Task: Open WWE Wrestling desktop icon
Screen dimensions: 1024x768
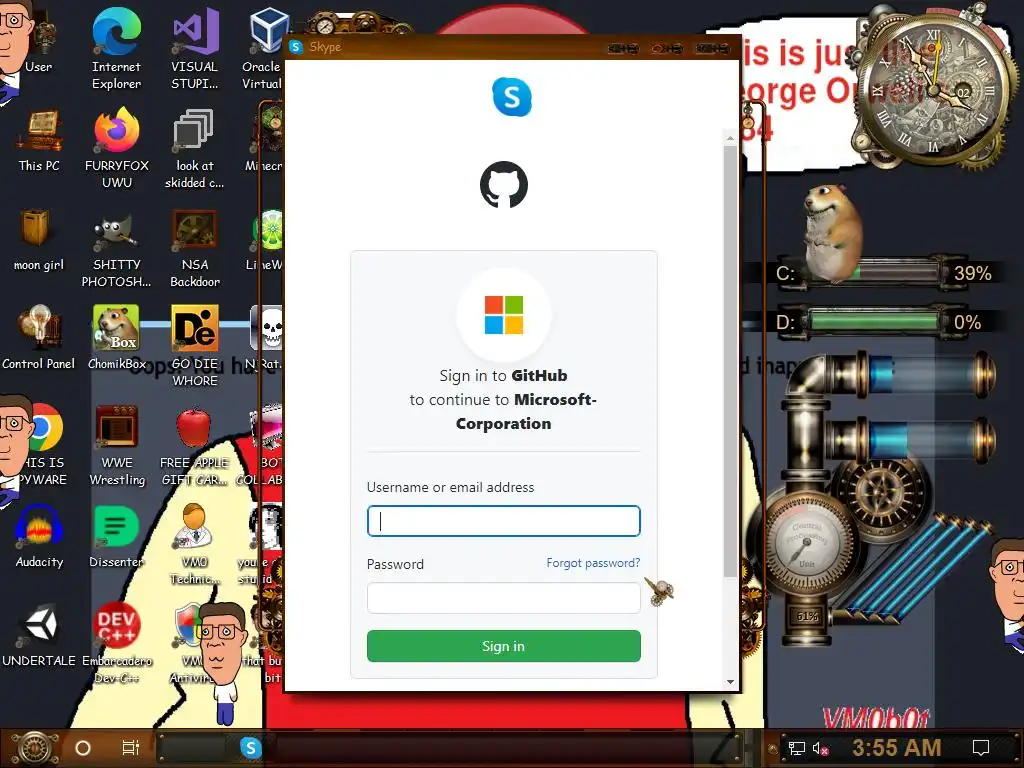Action: (116, 445)
